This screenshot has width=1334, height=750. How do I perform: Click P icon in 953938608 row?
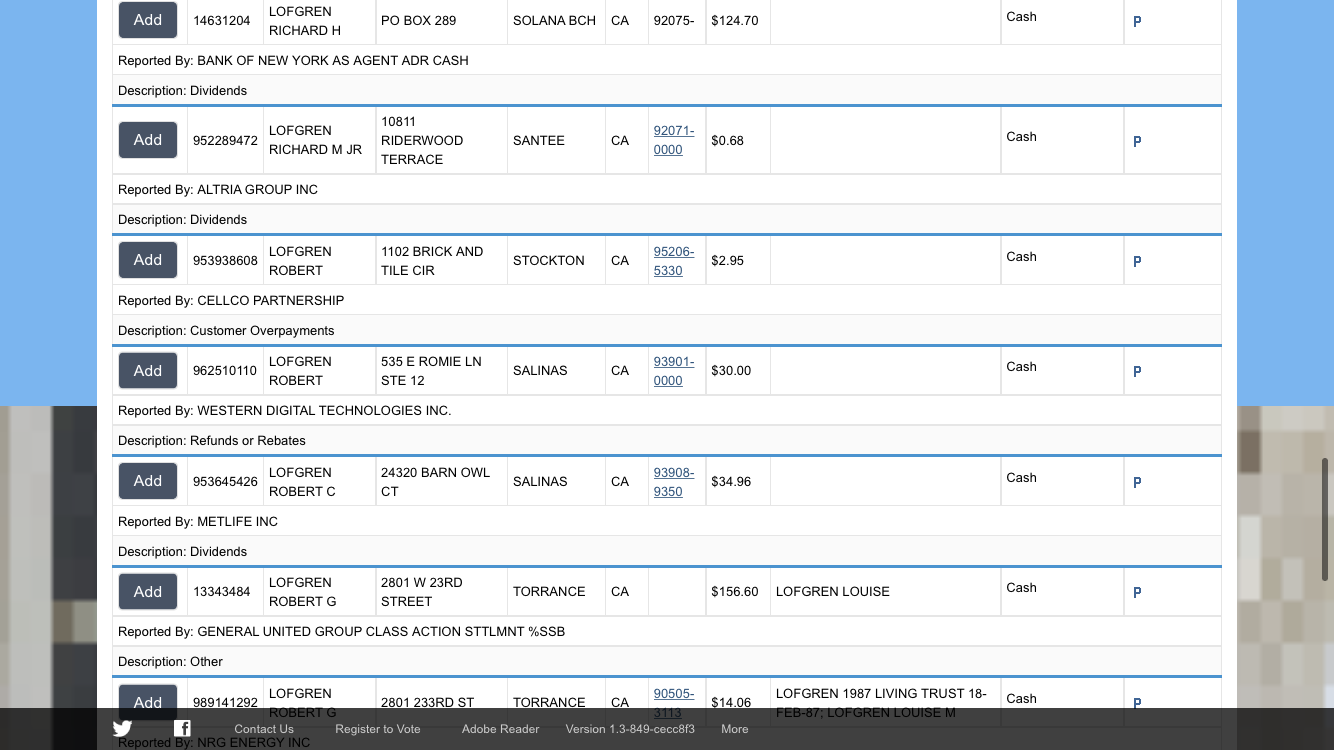[x=1137, y=261]
